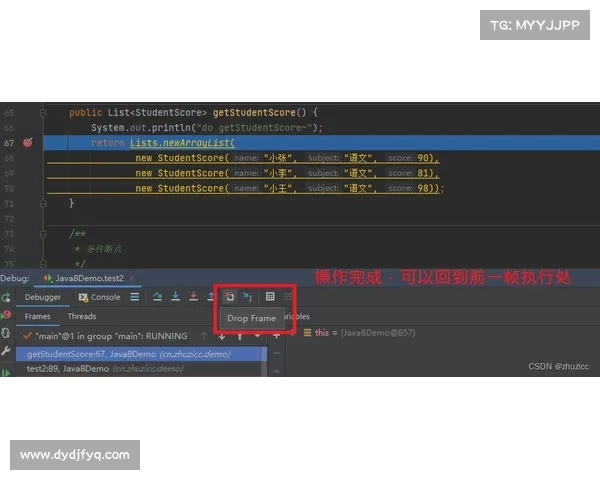Screen dimensions: 600x480
Task: Open the Evaluate Expression calculator icon
Action: [x=270, y=297]
